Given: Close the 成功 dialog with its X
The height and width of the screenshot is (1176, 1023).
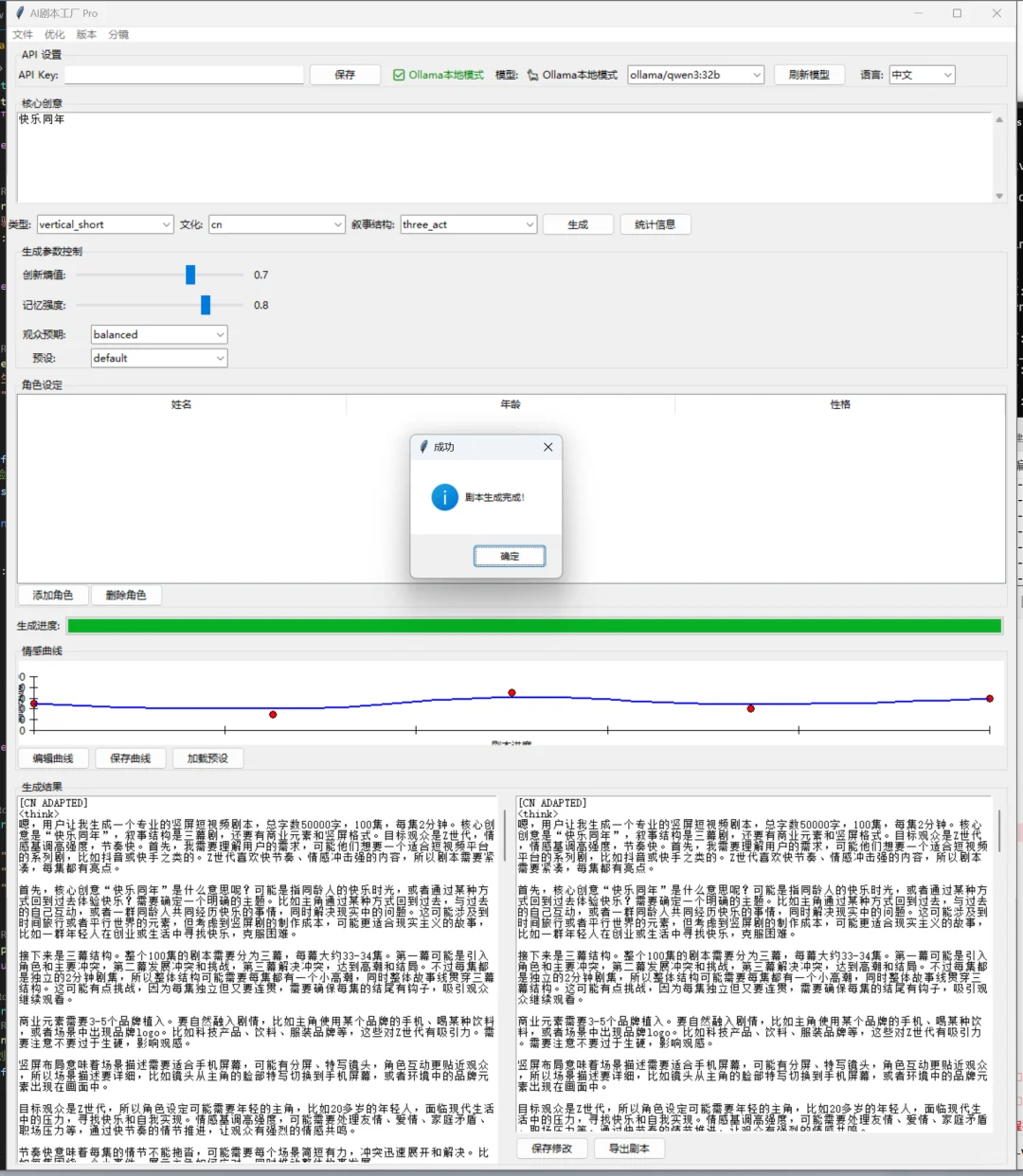Looking at the screenshot, I should [x=547, y=447].
